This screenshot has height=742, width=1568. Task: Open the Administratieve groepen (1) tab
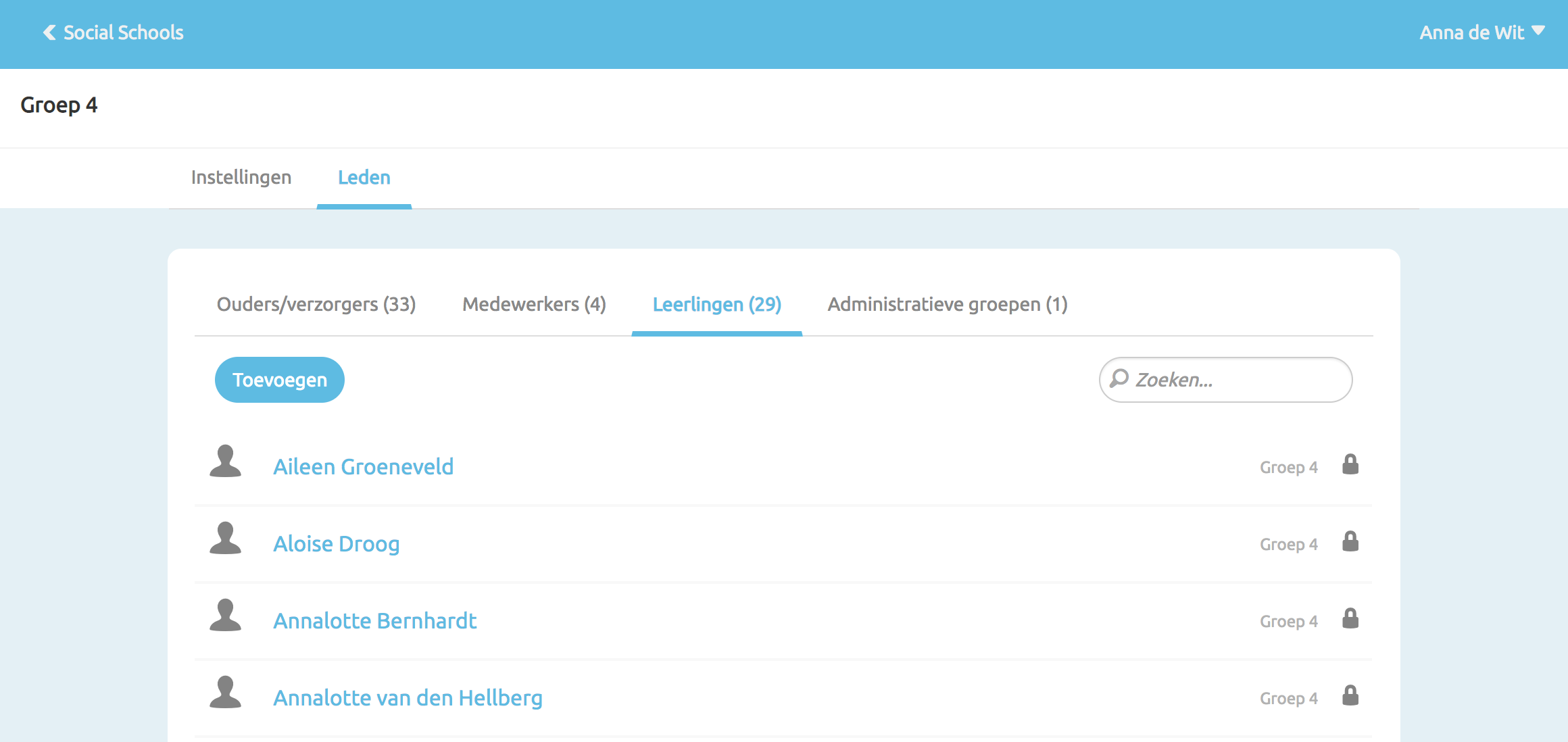pos(948,304)
